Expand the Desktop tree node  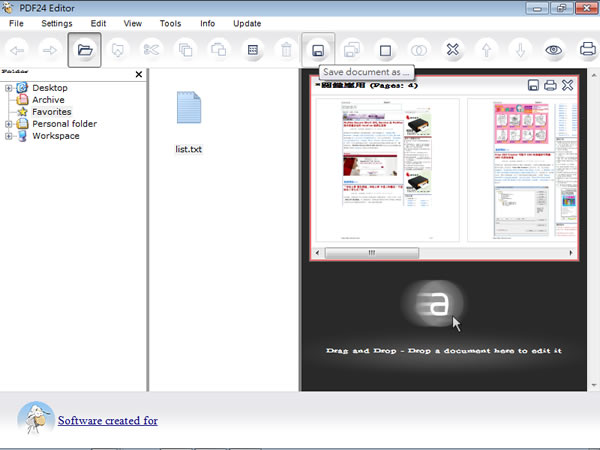[x=9, y=88]
